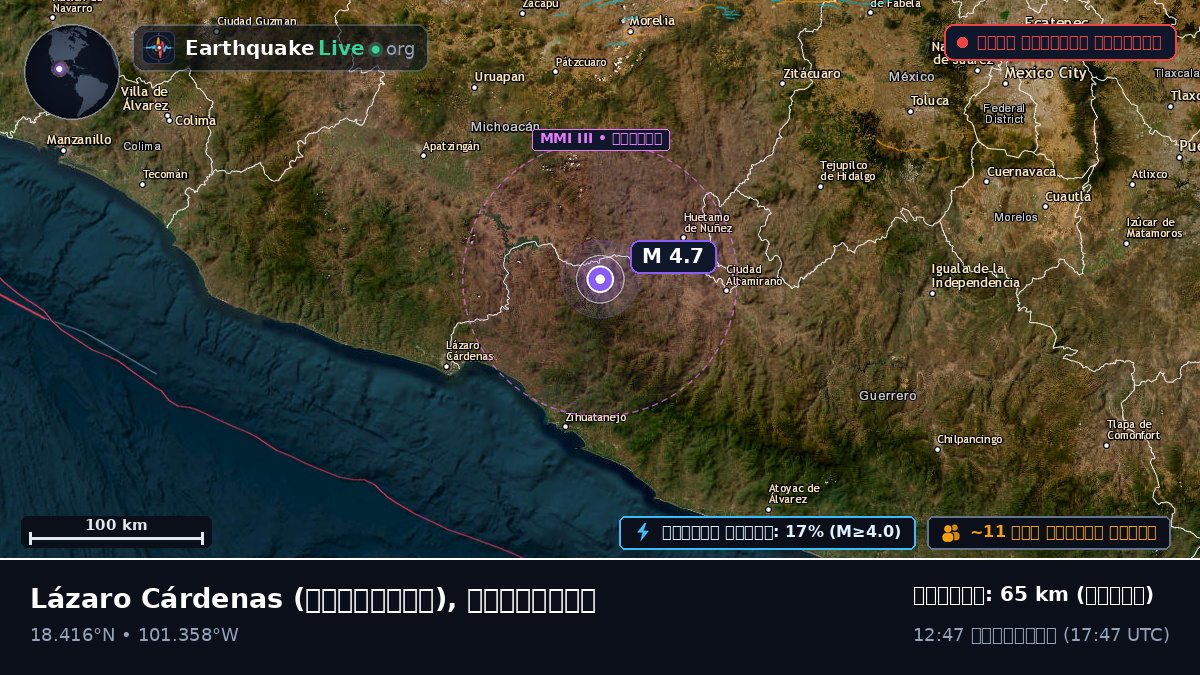Click the Morelos state label

[x=1016, y=217]
